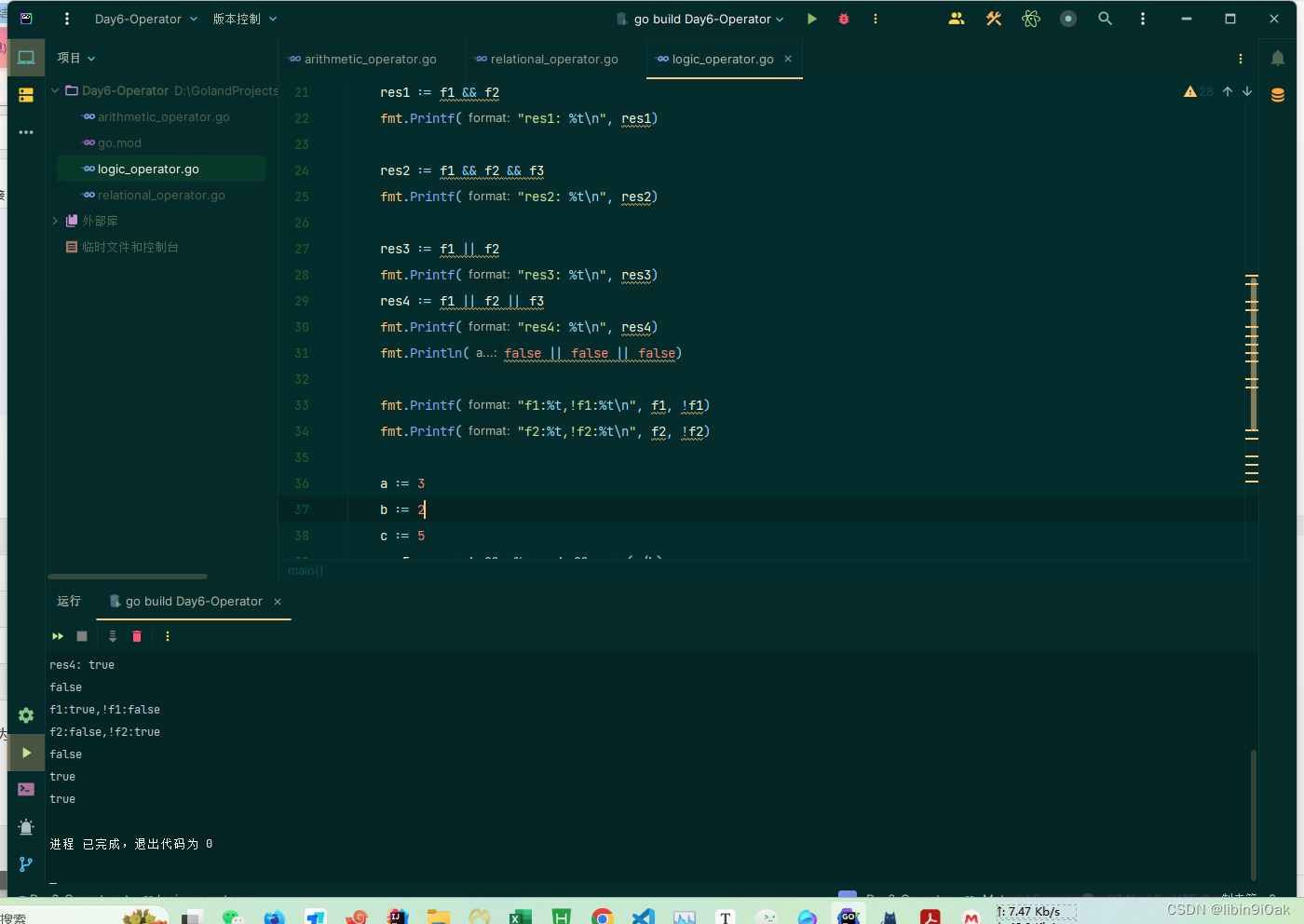The image size is (1304, 924).
Task: Open the Services gear tool window
Action: pos(26,715)
